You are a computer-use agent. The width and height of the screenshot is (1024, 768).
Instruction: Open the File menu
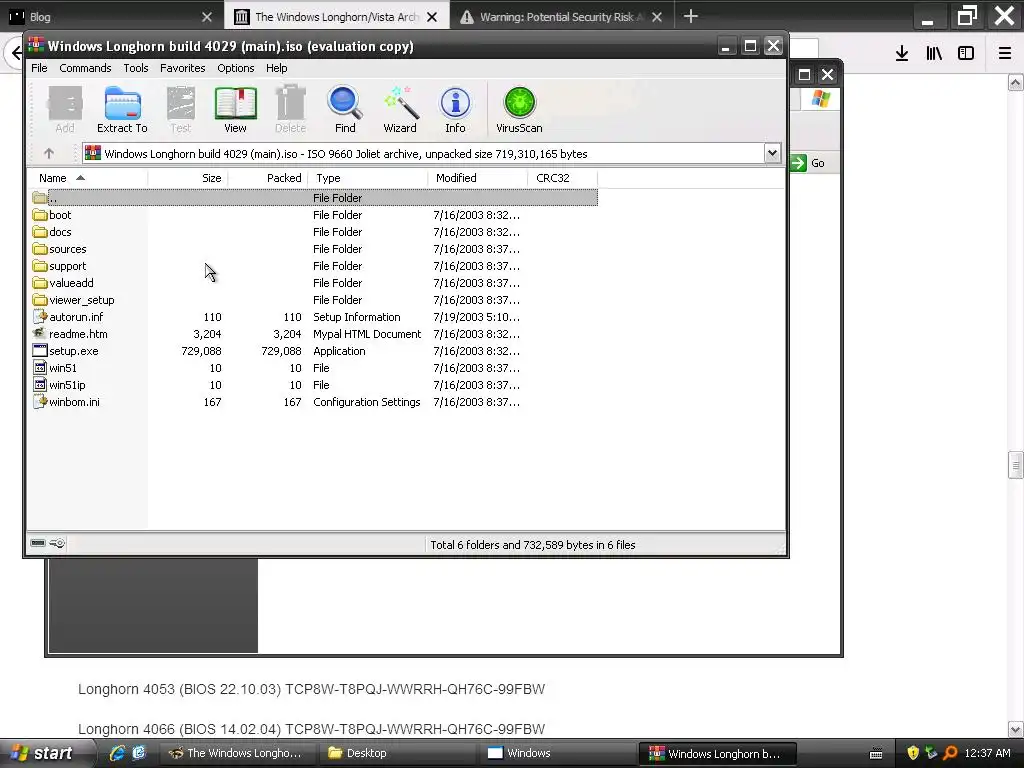pos(39,68)
